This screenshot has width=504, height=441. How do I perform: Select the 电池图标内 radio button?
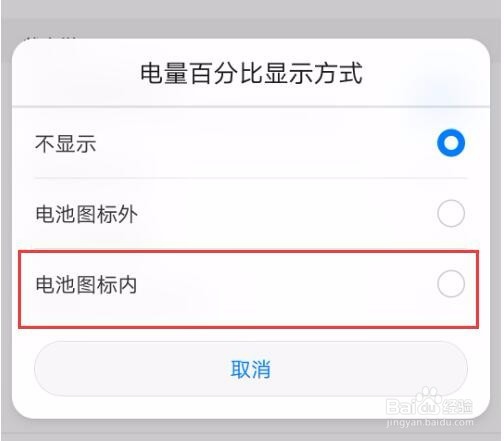451,284
